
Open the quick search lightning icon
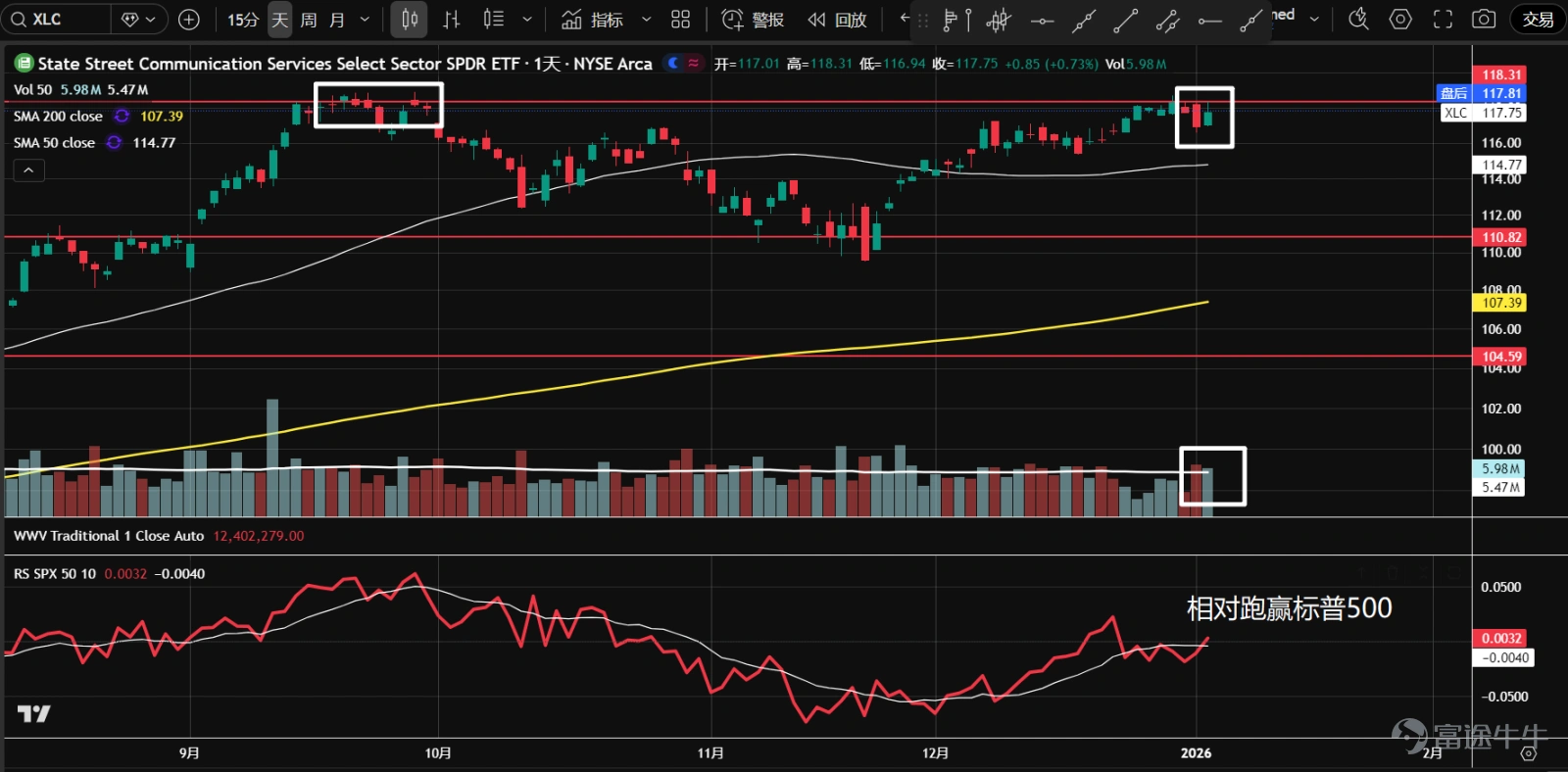point(1358,19)
